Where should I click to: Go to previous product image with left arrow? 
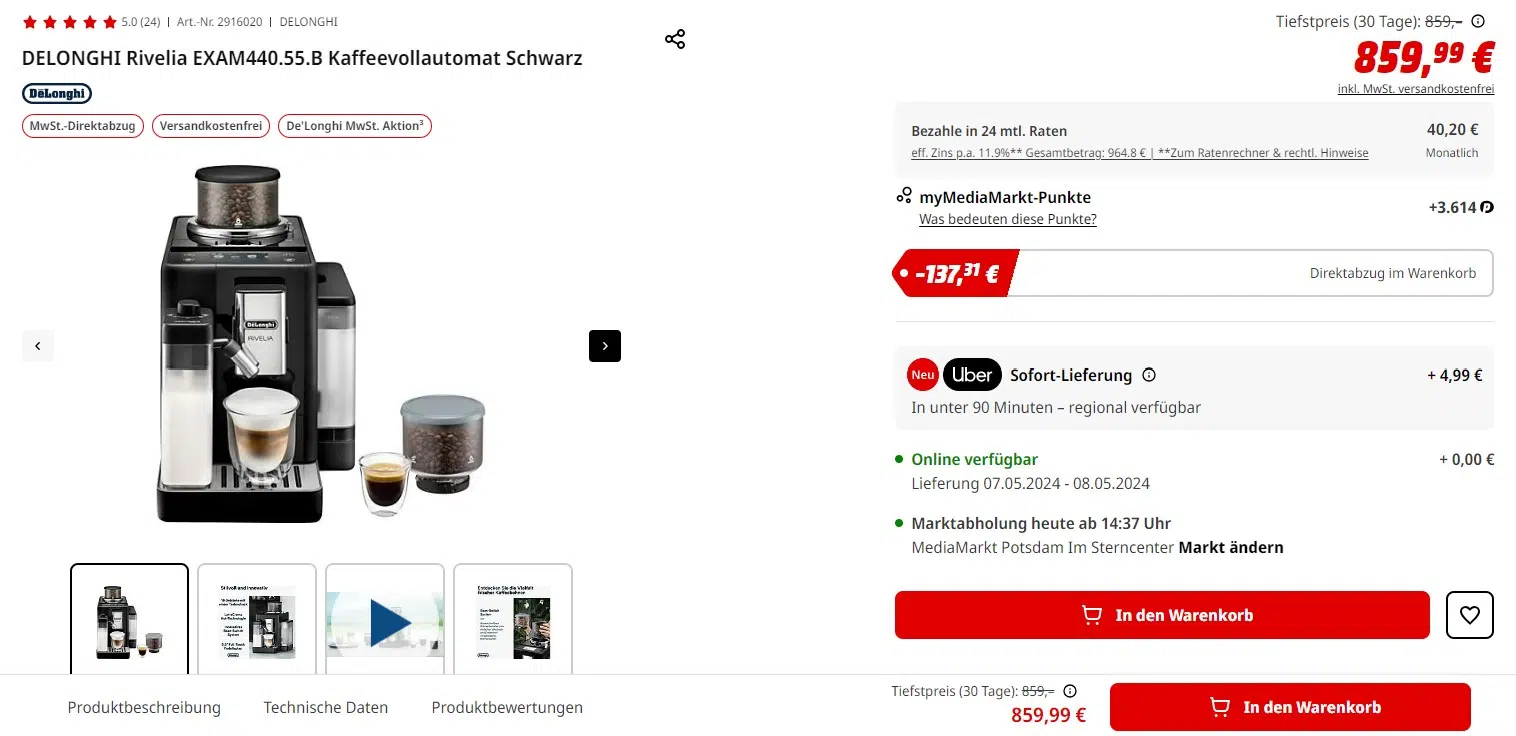[x=38, y=346]
